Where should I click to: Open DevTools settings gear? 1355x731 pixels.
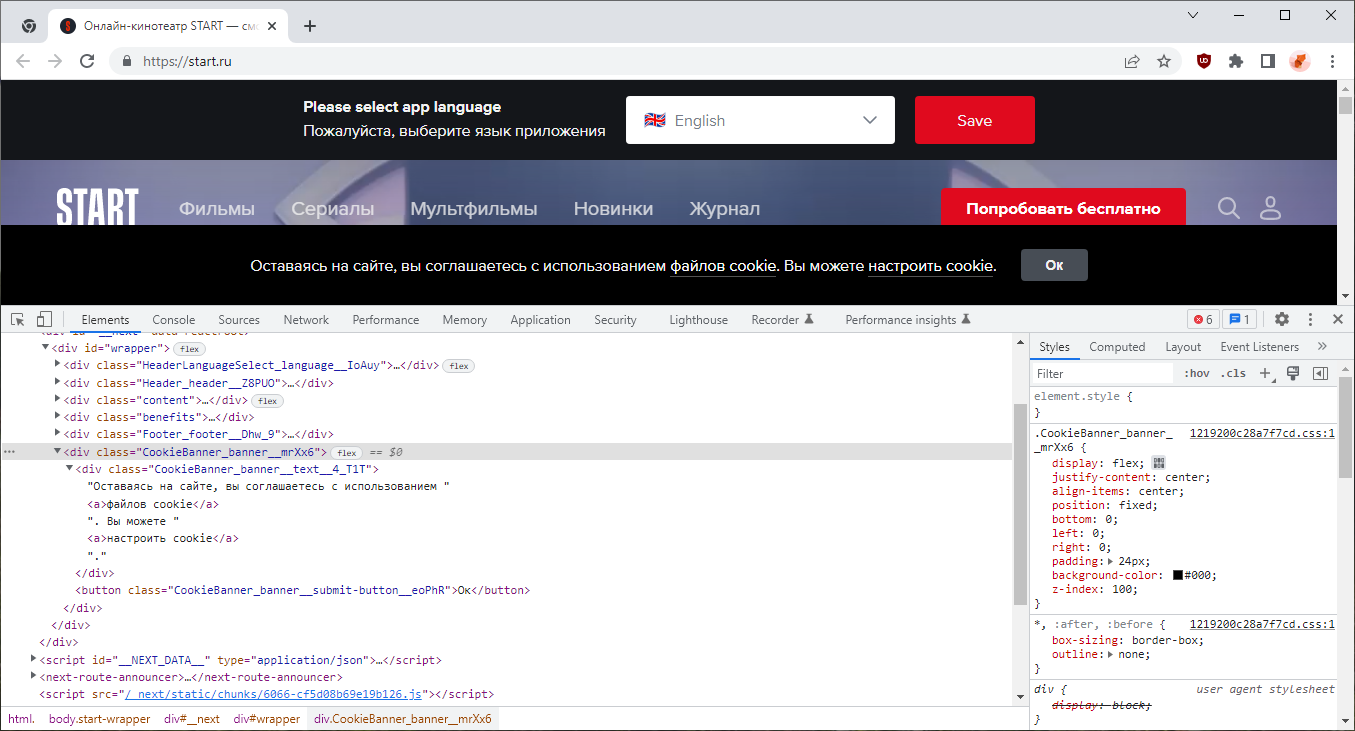click(1282, 318)
